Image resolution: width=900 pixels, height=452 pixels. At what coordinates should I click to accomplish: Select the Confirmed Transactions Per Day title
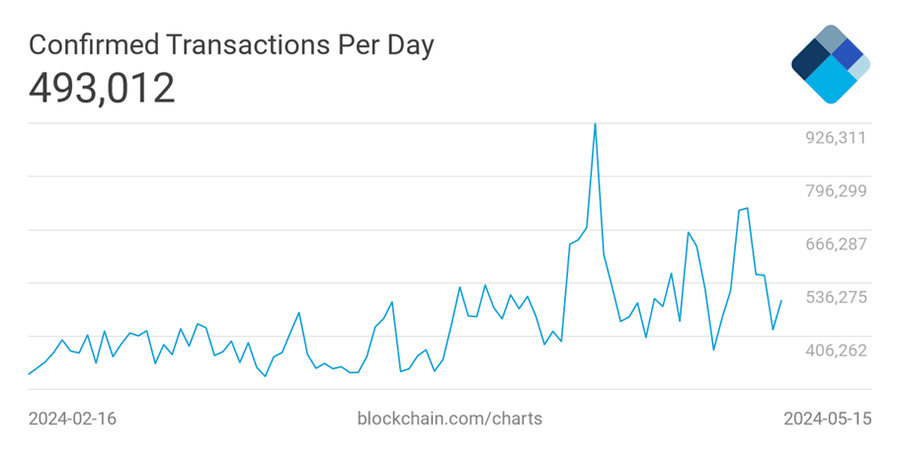tap(230, 46)
